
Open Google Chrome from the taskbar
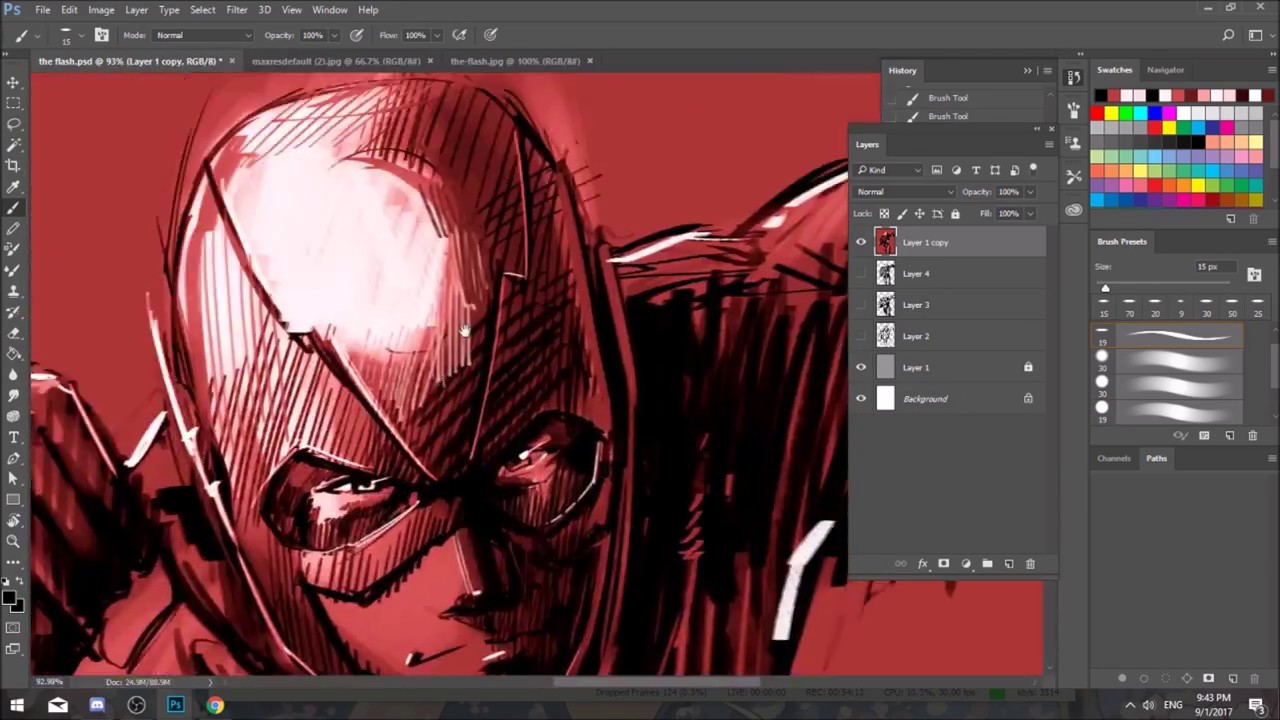[215, 706]
